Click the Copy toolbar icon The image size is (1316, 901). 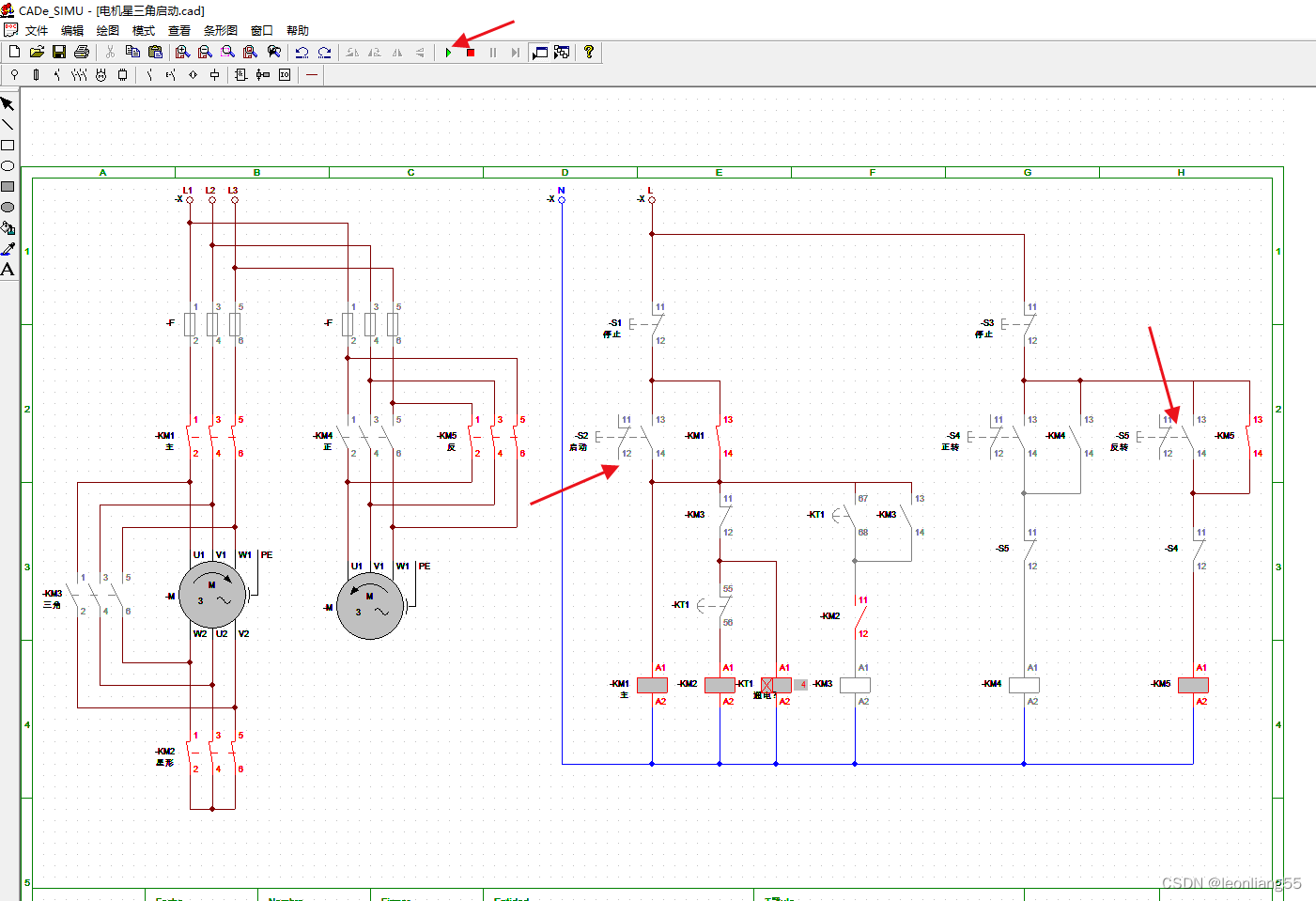(132, 53)
